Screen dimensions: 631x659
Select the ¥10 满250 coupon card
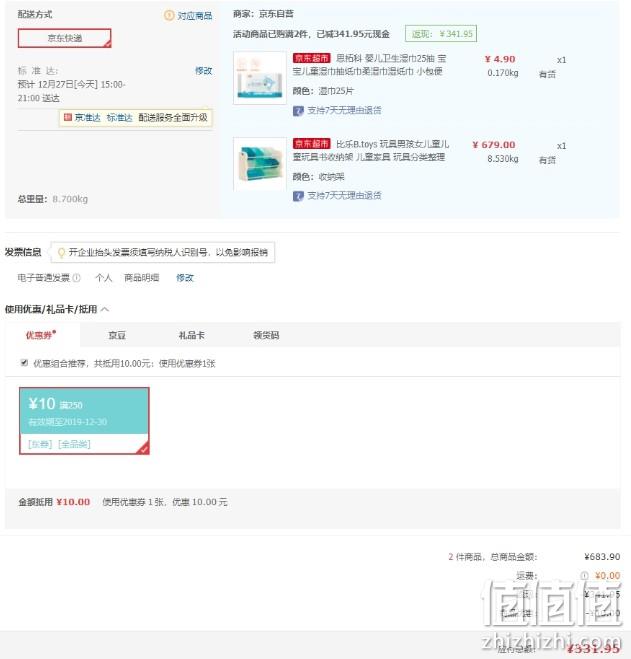(x=84, y=421)
